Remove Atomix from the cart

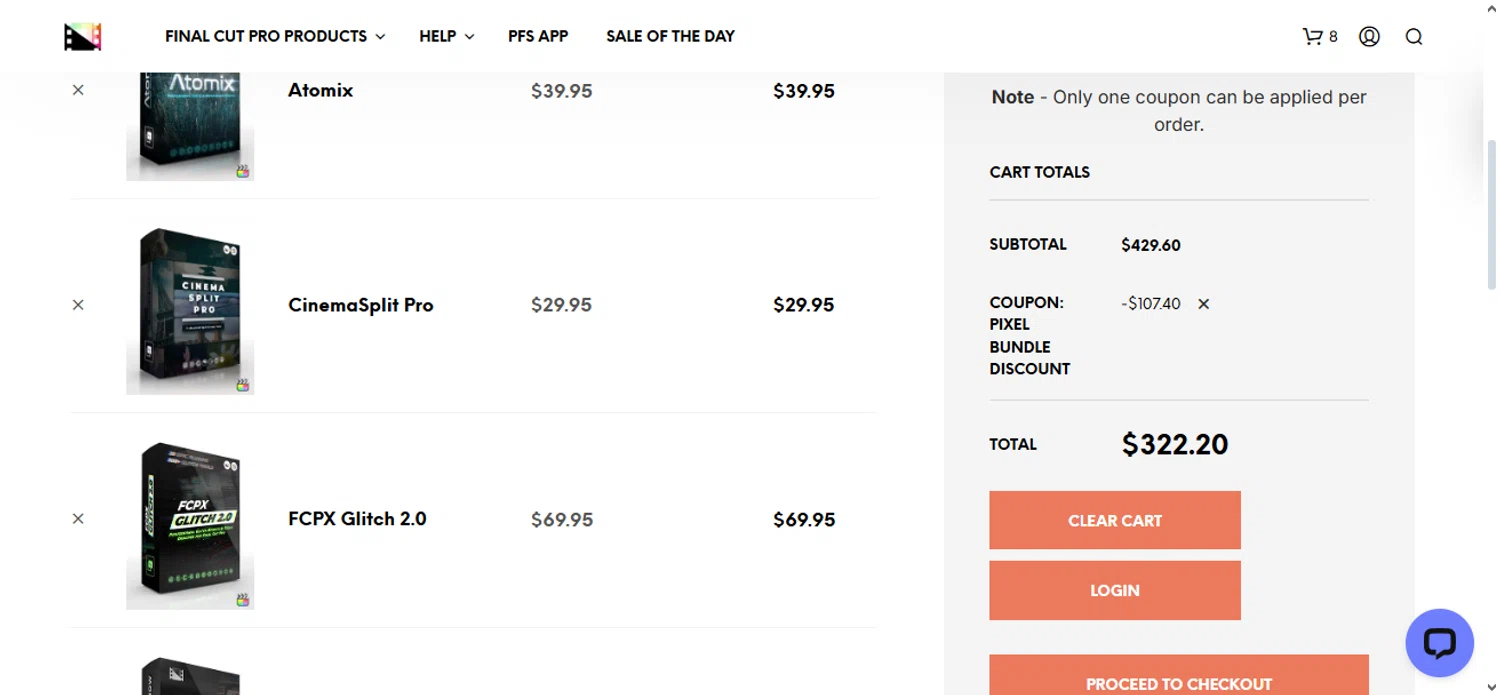78,90
